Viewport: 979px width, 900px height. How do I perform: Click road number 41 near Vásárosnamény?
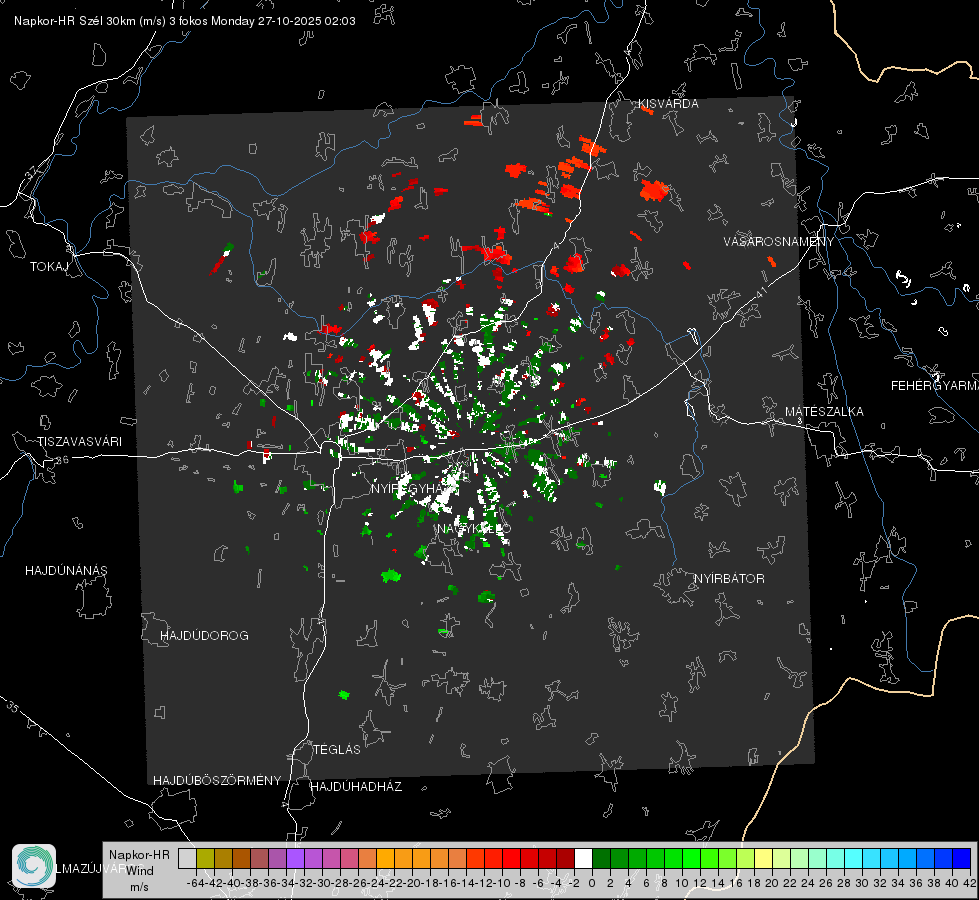pyautogui.click(x=760, y=291)
